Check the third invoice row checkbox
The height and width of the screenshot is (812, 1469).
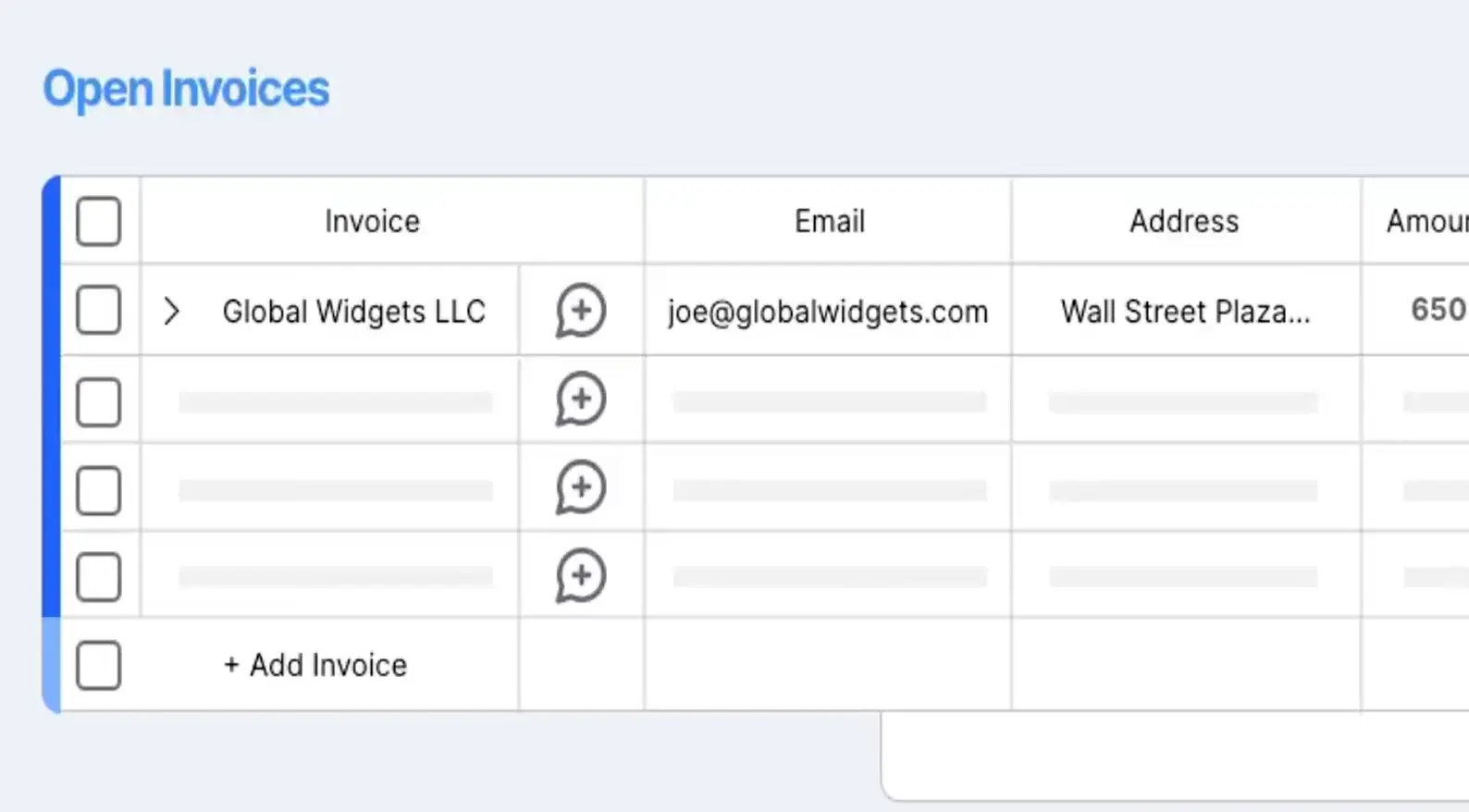(x=98, y=490)
